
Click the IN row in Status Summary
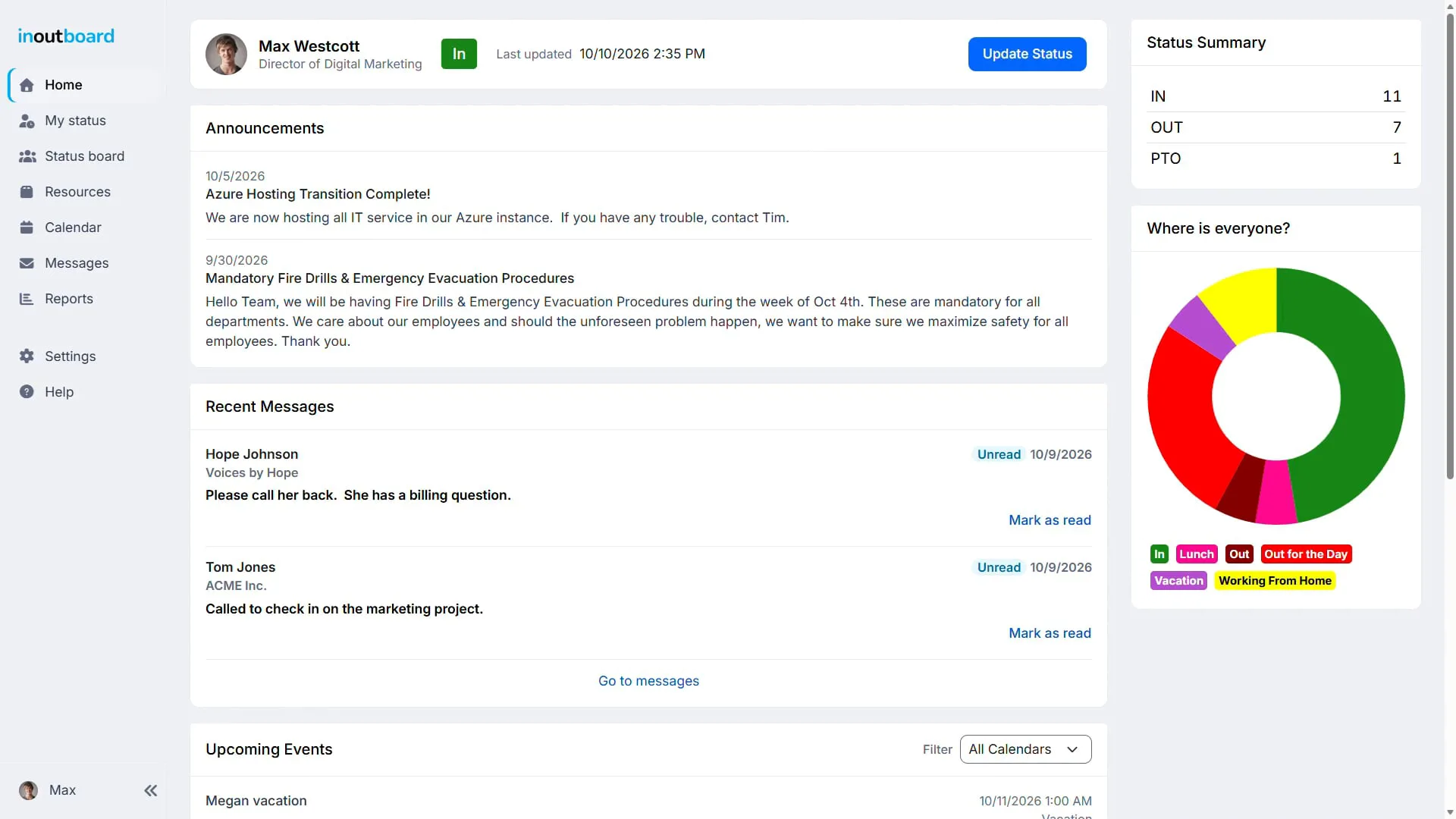pyautogui.click(x=1276, y=96)
